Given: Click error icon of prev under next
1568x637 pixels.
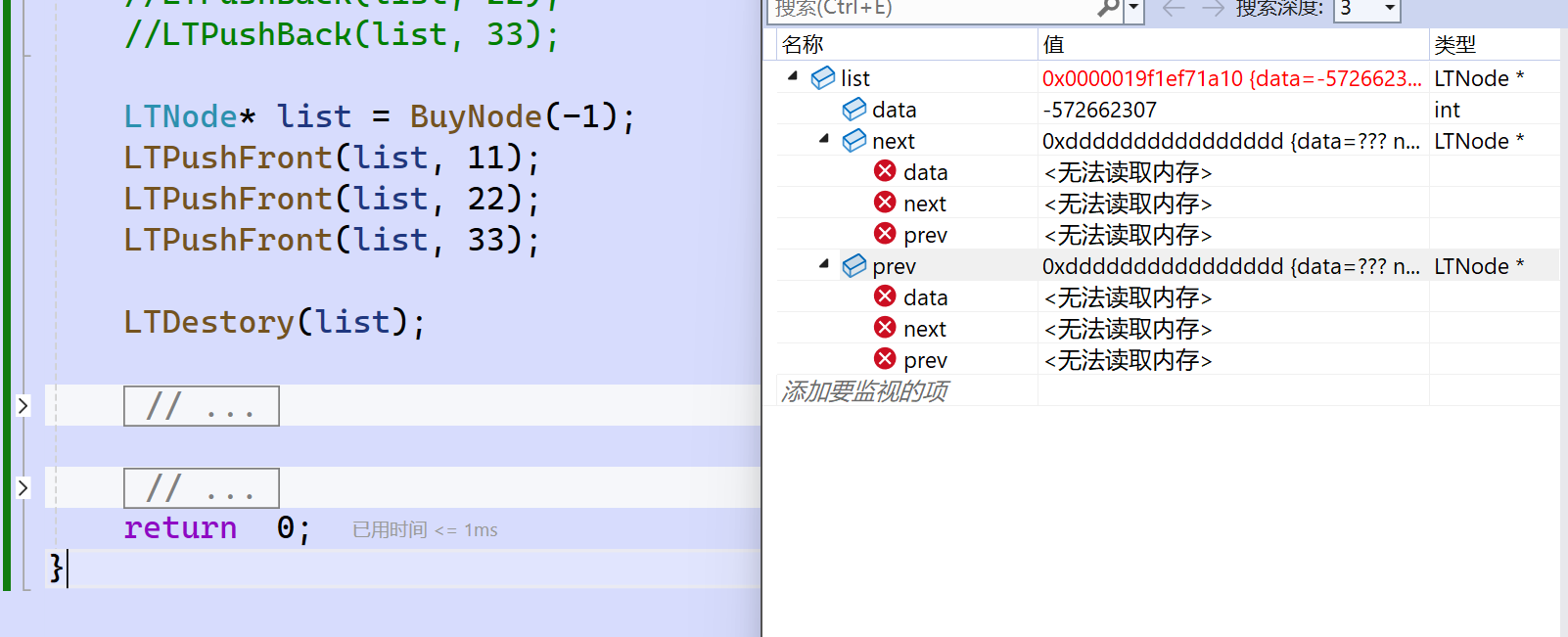Looking at the screenshot, I should tap(885, 234).
